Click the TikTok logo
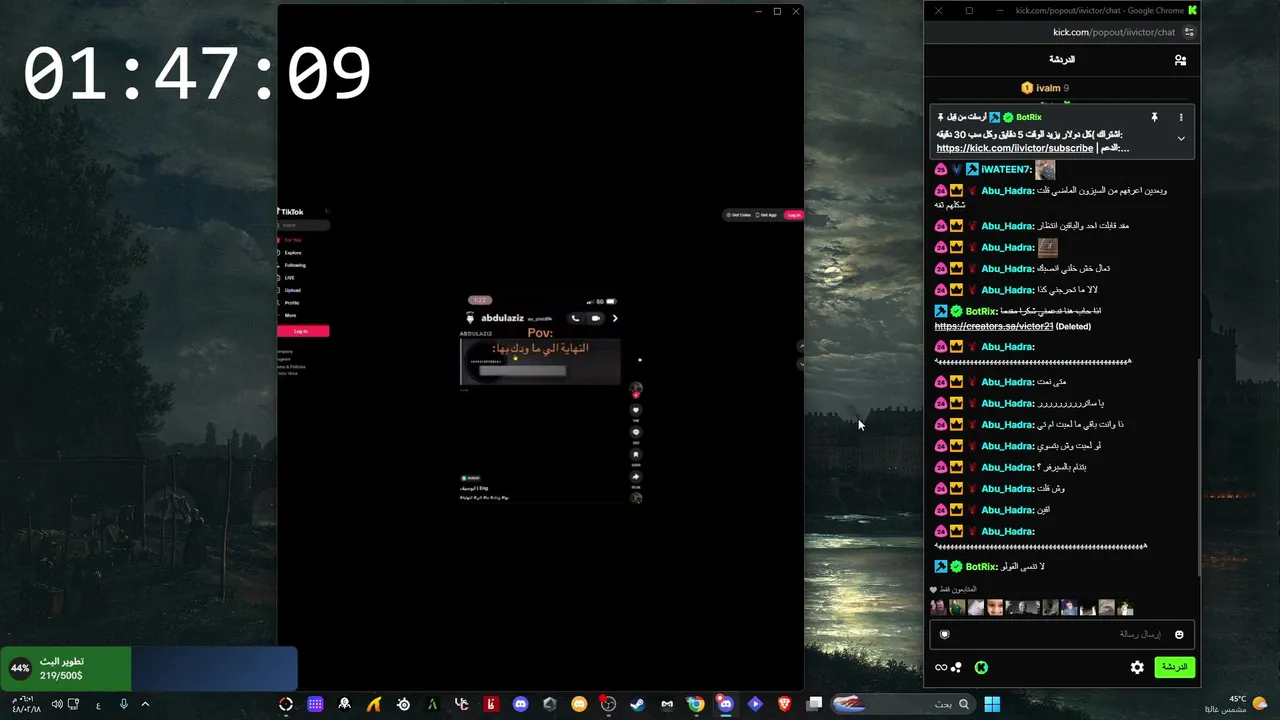The height and width of the screenshot is (720, 1280). pyautogui.click(x=291, y=212)
